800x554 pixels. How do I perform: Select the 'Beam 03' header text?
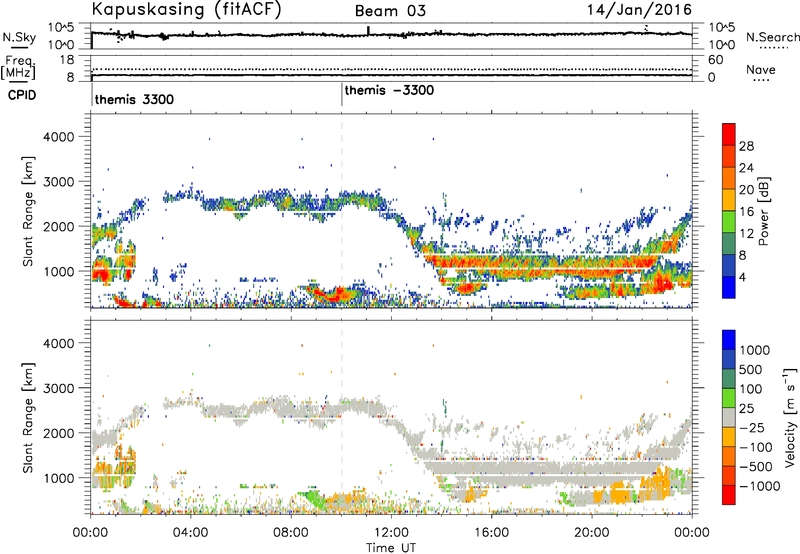coord(390,11)
